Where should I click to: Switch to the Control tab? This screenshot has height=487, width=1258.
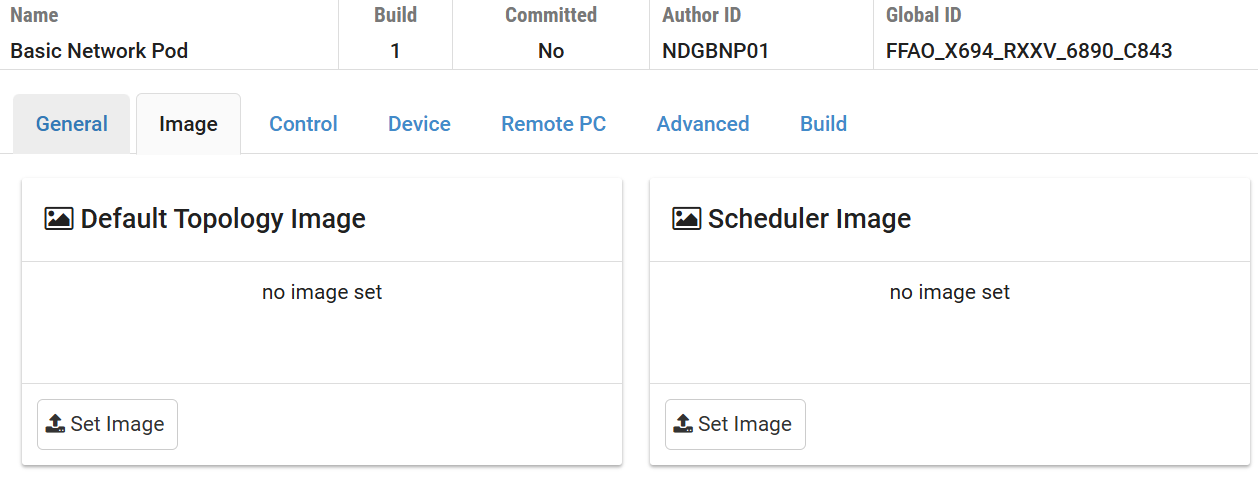[303, 124]
